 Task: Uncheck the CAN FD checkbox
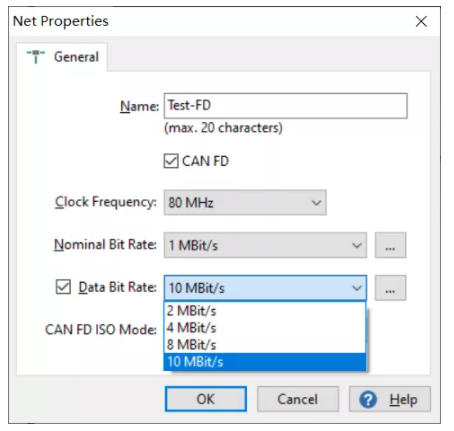tap(171, 161)
